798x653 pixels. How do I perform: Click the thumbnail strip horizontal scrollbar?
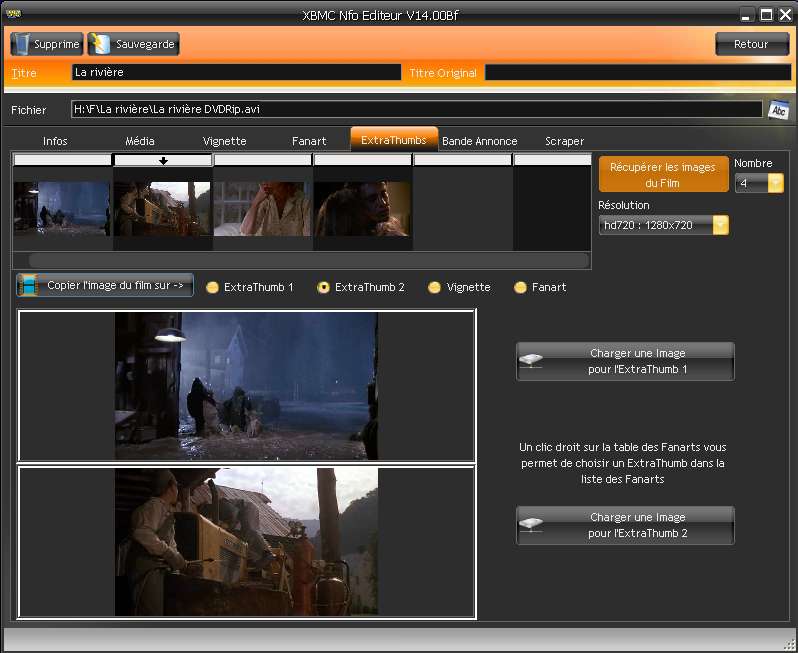tap(308, 261)
